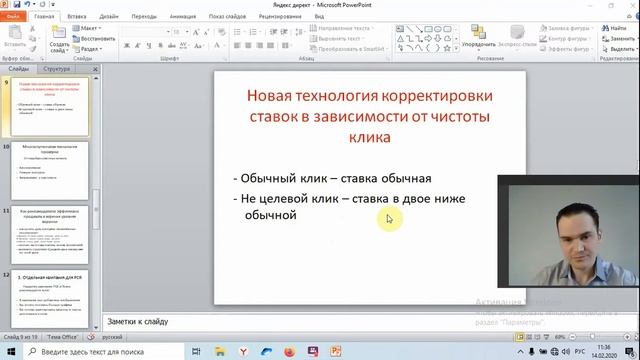Viewport: 640px width, 360px height.
Task: Click the Format Painter brush icon
Action: coord(32,49)
